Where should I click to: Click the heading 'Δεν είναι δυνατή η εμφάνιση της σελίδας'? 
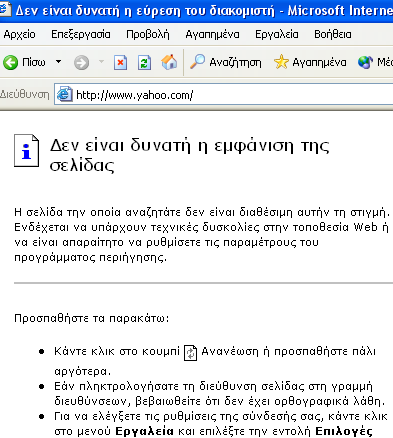click(x=189, y=155)
